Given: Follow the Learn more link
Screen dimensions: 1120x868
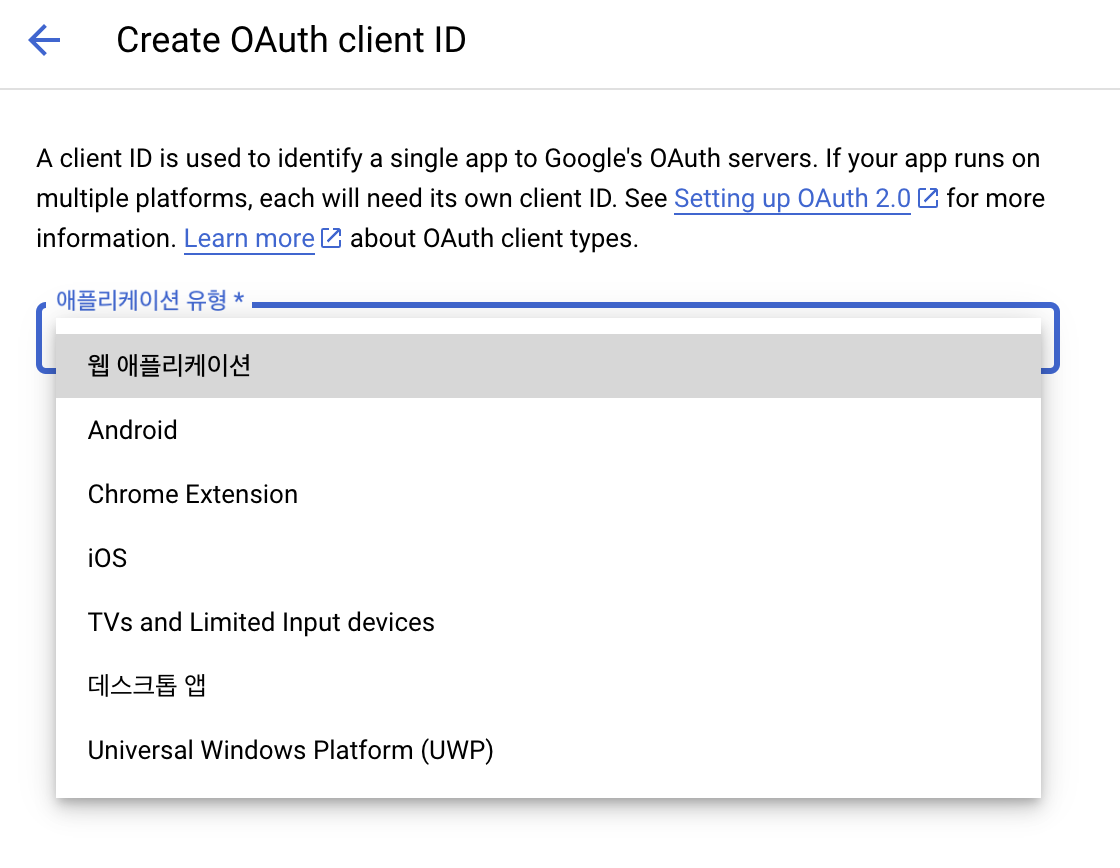Looking at the screenshot, I should tap(249, 239).
